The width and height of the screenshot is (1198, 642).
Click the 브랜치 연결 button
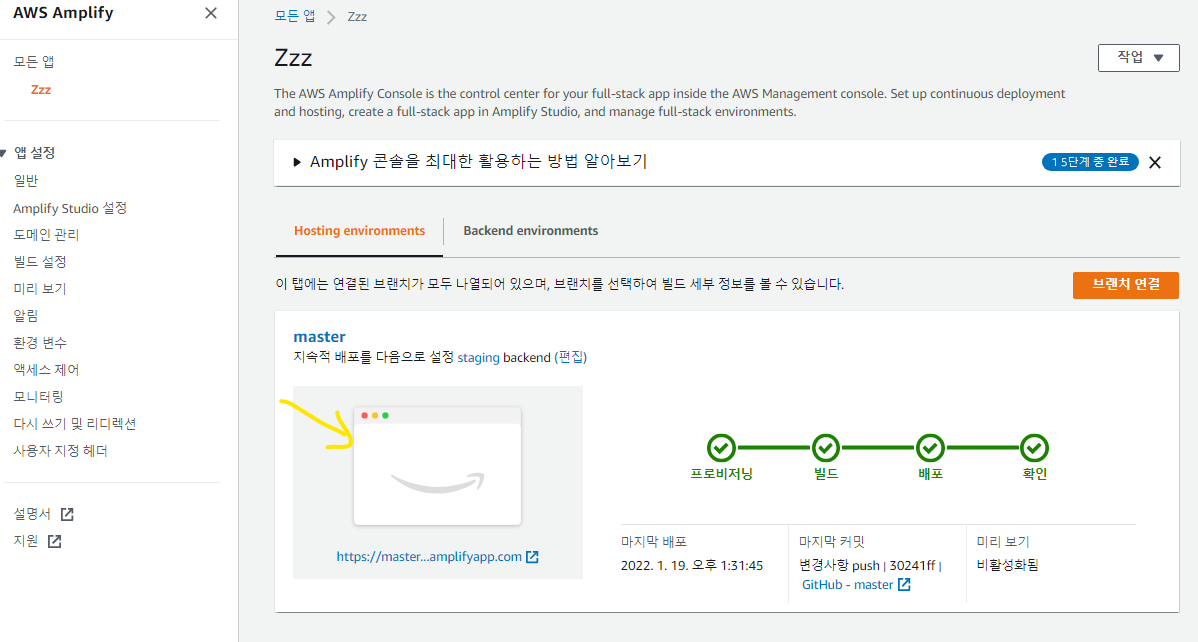pyautogui.click(x=1125, y=284)
